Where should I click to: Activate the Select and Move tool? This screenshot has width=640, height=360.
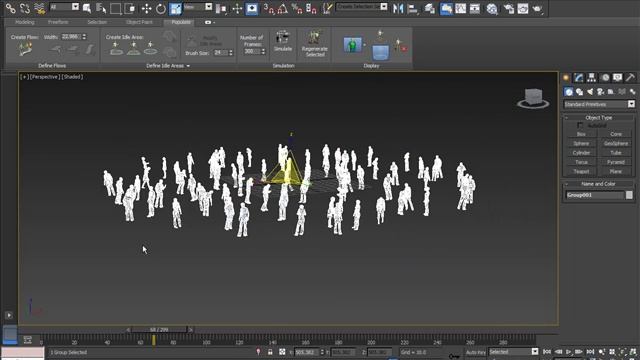tap(147, 8)
